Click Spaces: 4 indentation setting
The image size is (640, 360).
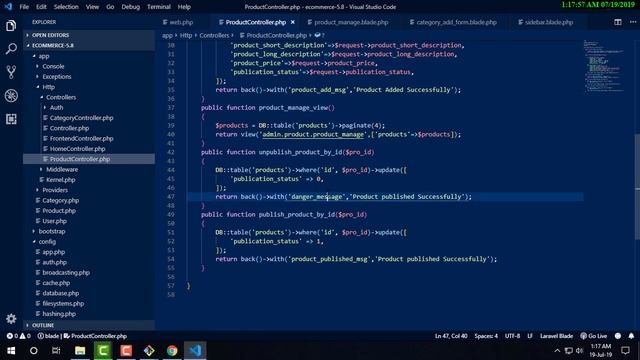point(486,336)
